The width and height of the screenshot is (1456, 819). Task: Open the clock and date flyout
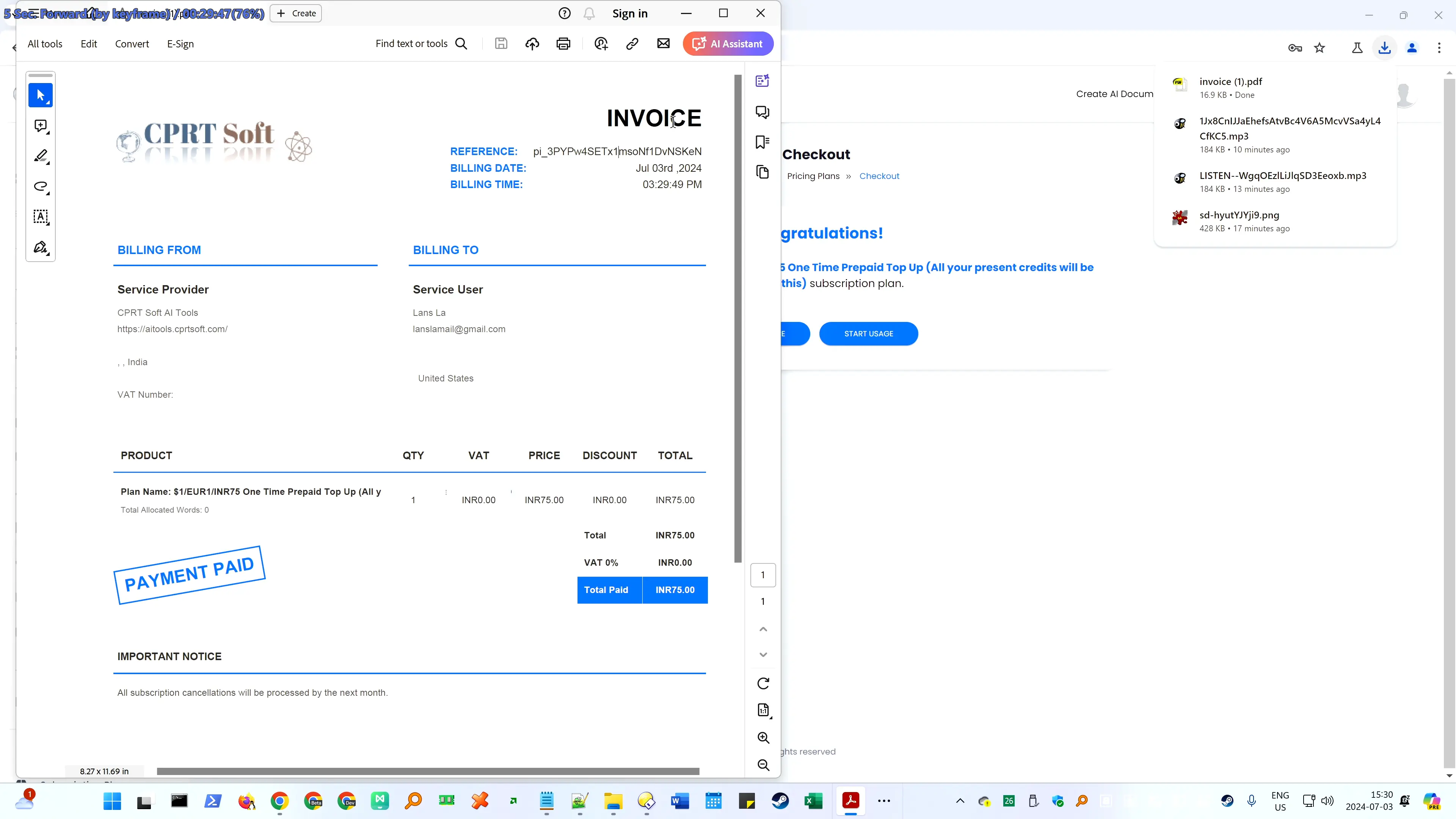click(x=1369, y=801)
